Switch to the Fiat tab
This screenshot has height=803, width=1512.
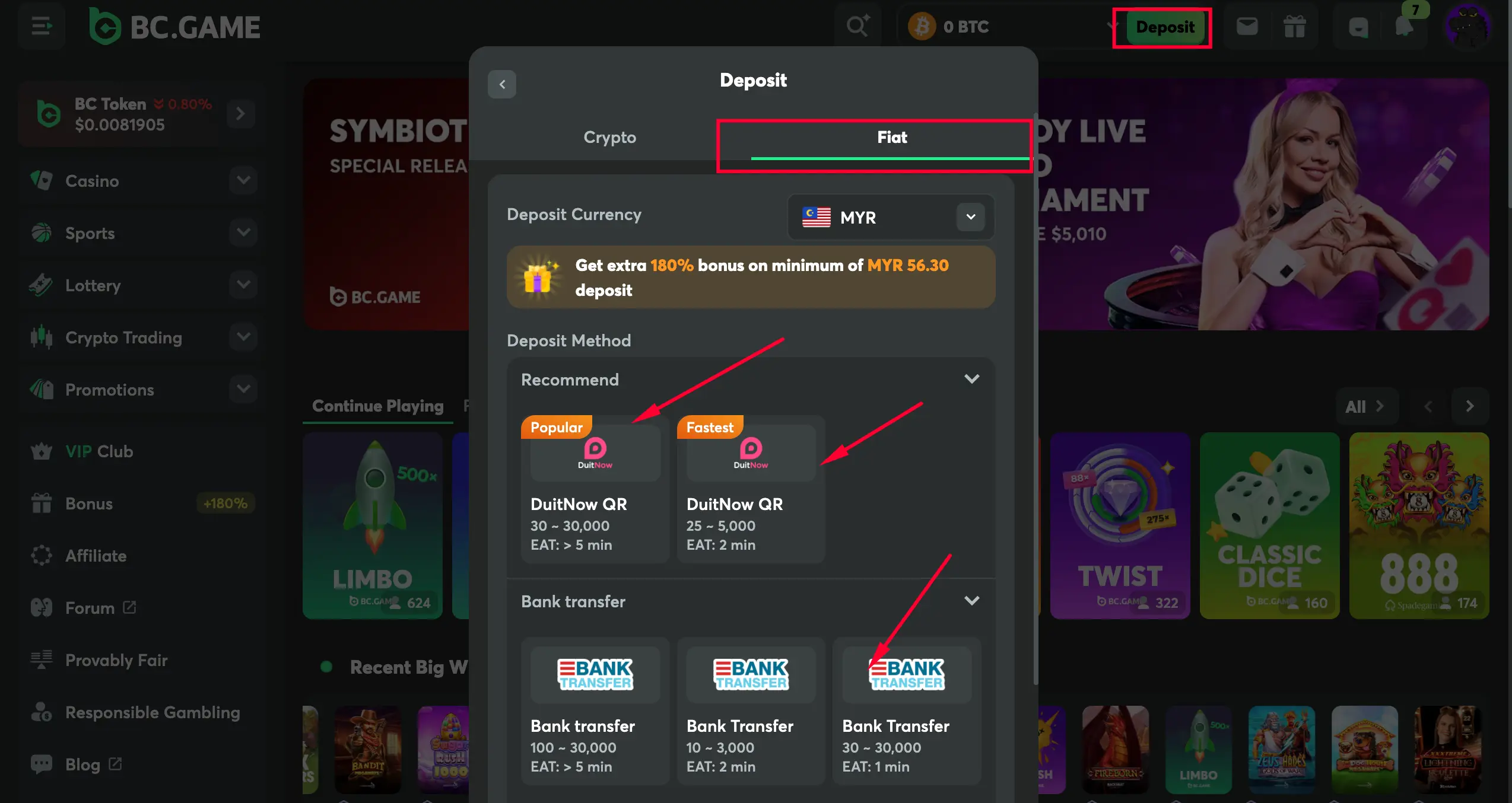point(891,137)
